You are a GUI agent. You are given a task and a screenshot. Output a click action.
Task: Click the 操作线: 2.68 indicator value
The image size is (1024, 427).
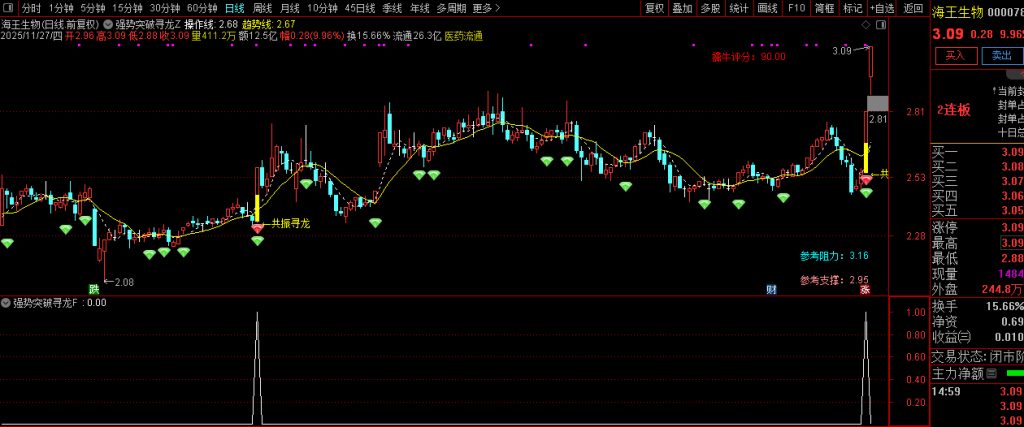[x=211, y=25]
